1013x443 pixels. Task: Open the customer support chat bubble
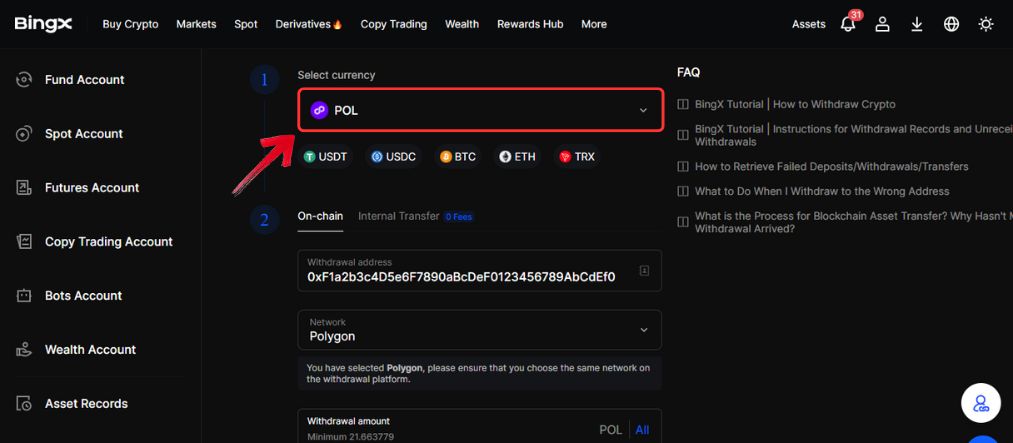tap(981, 404)
